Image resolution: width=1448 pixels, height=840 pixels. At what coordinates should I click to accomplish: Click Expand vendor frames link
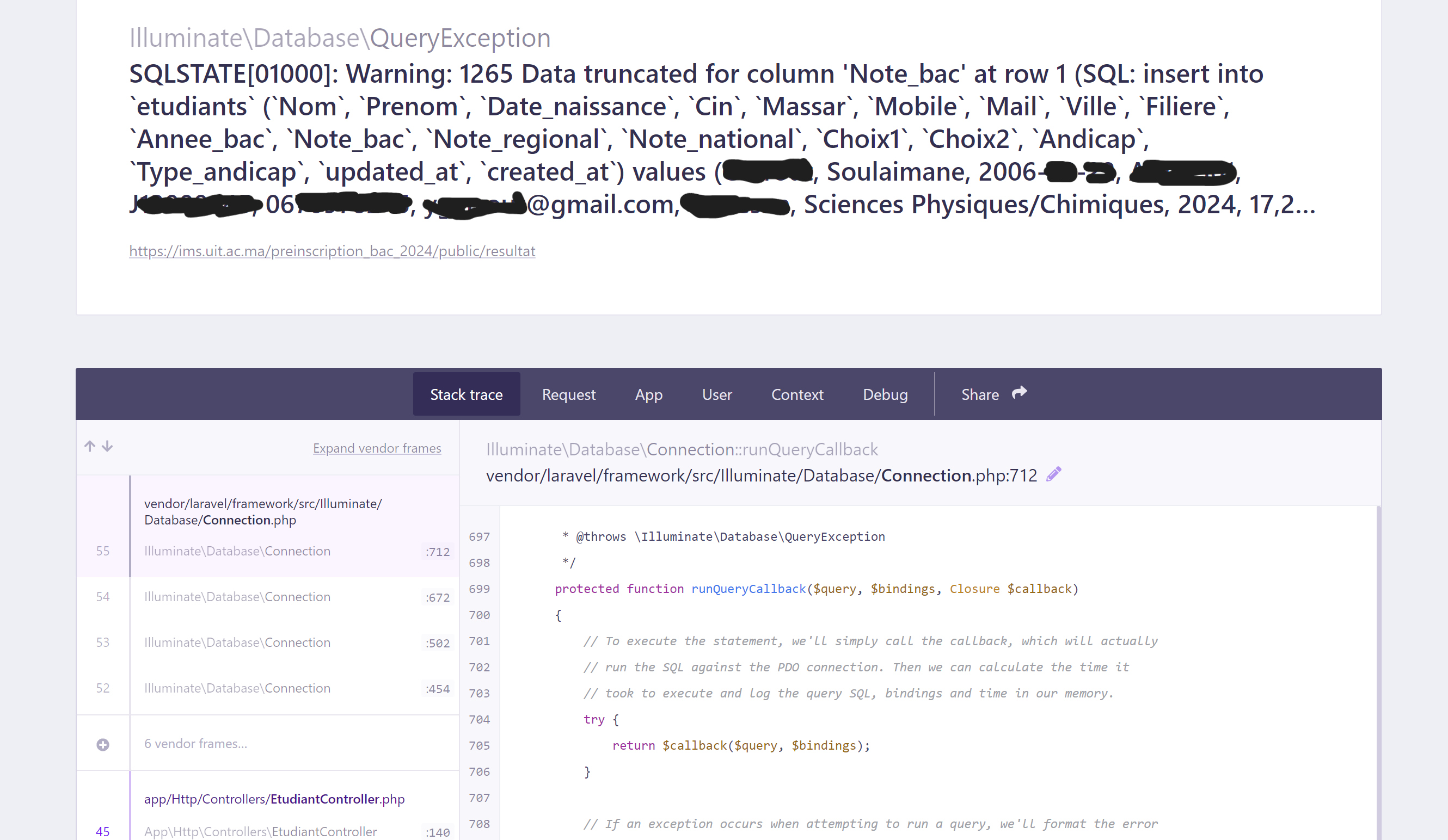[x=377, y=448]
